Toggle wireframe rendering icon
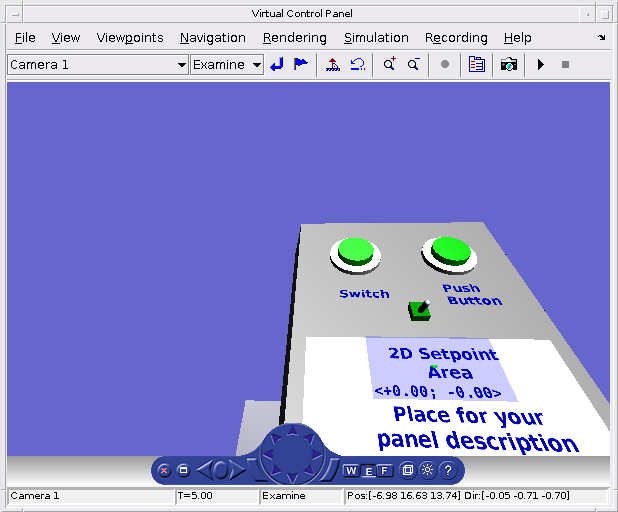618x512 pixels. [408, 470]
